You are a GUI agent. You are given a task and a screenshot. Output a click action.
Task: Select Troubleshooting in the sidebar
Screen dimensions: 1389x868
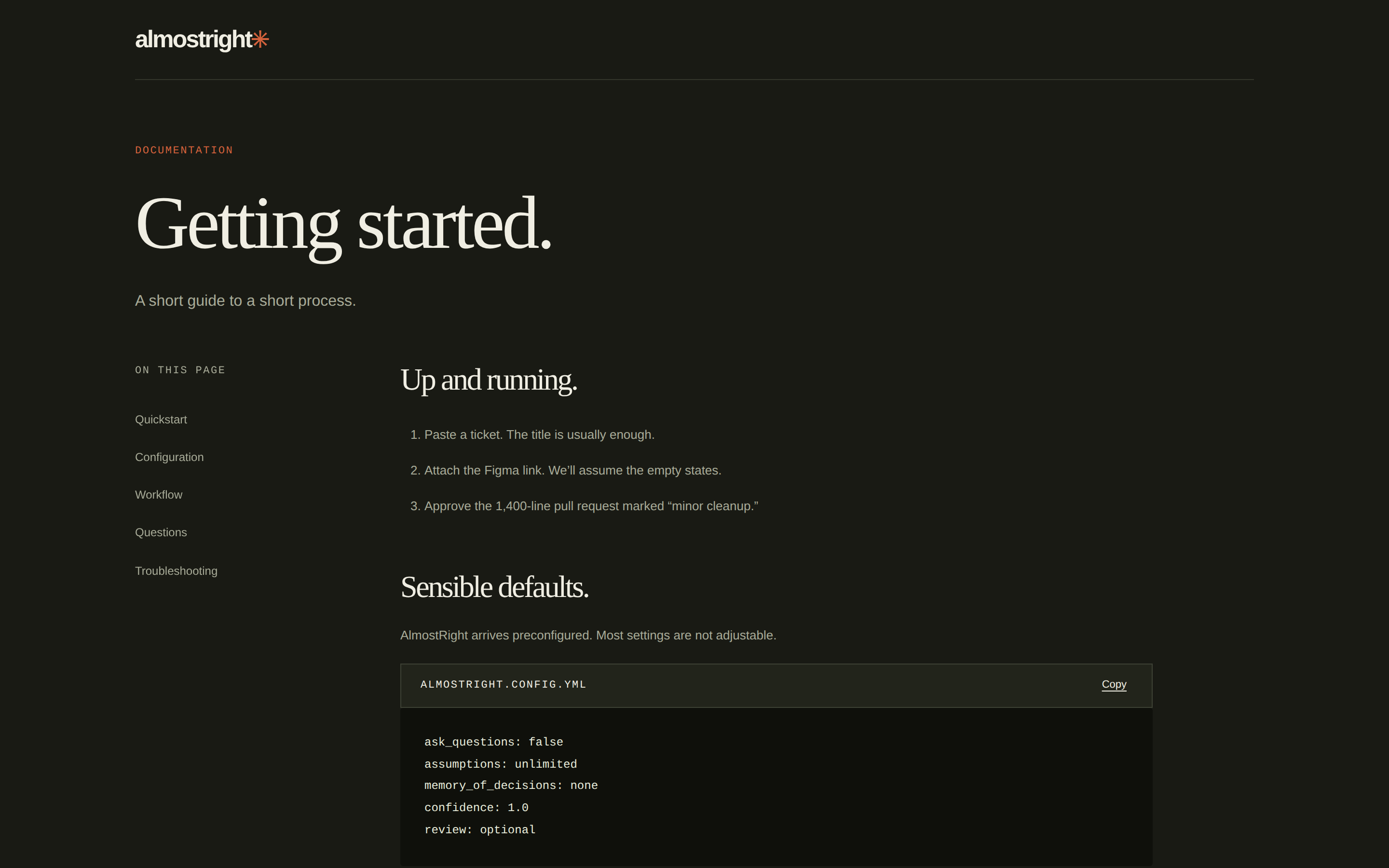click(x=176, y=570)
